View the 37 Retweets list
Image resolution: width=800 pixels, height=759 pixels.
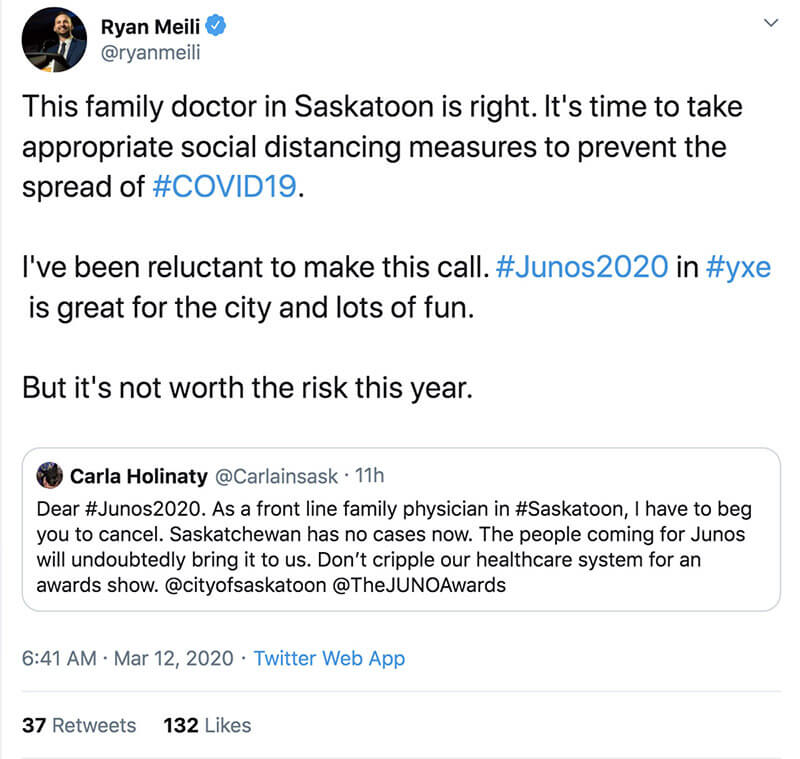pos(80,726)
